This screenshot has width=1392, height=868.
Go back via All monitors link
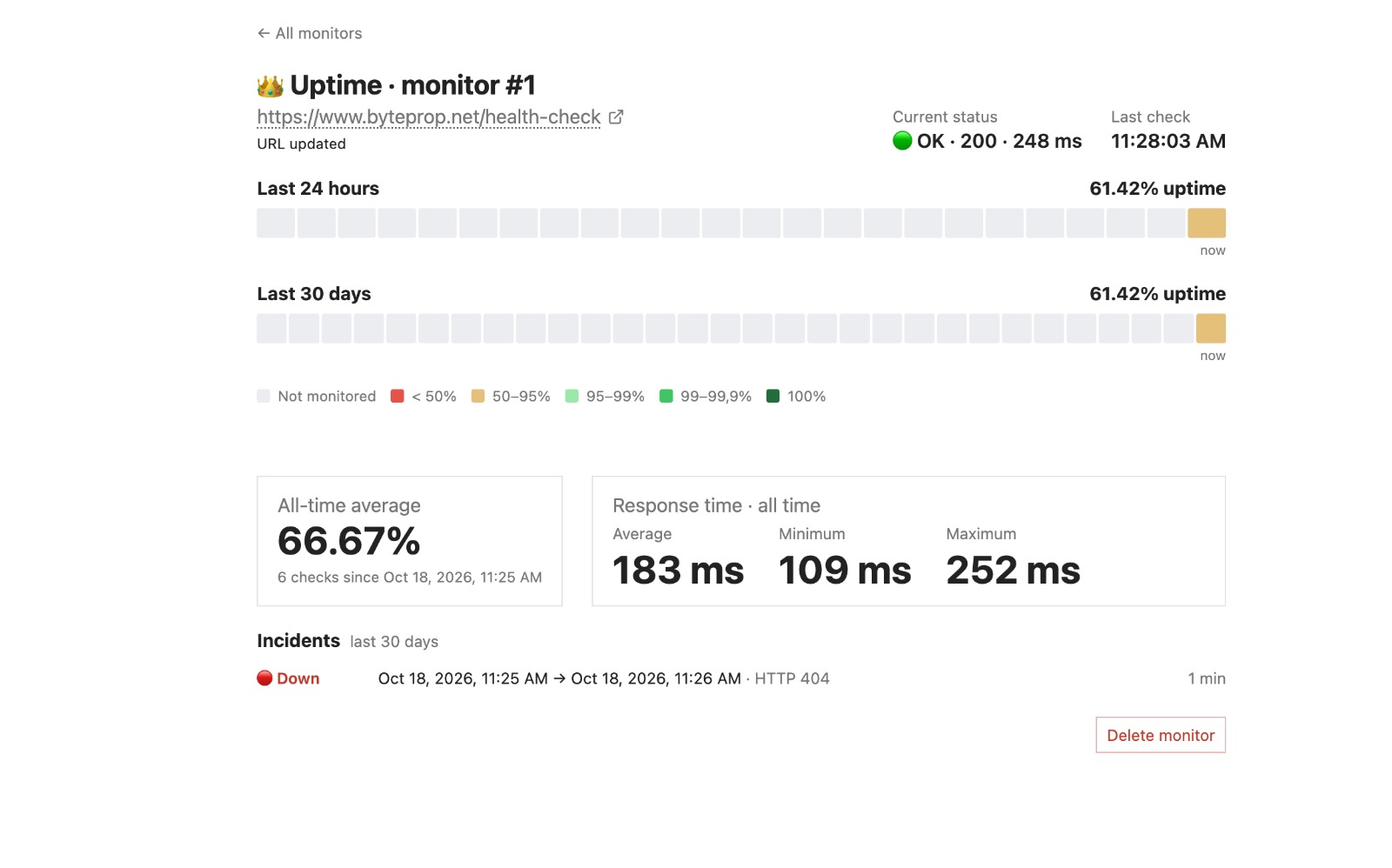coord(310,33)
